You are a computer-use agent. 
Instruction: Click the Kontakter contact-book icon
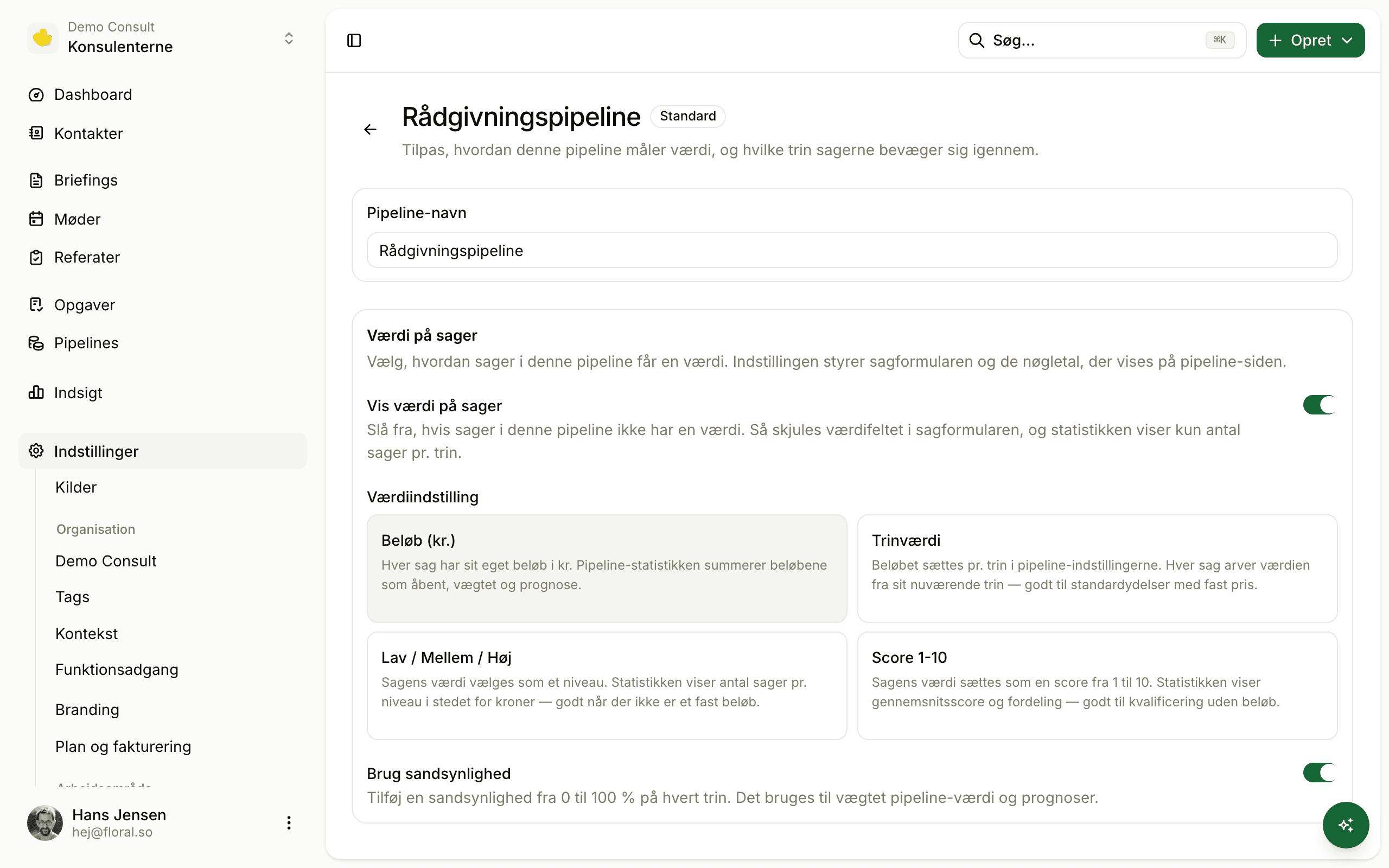click(x=36, y=133)
